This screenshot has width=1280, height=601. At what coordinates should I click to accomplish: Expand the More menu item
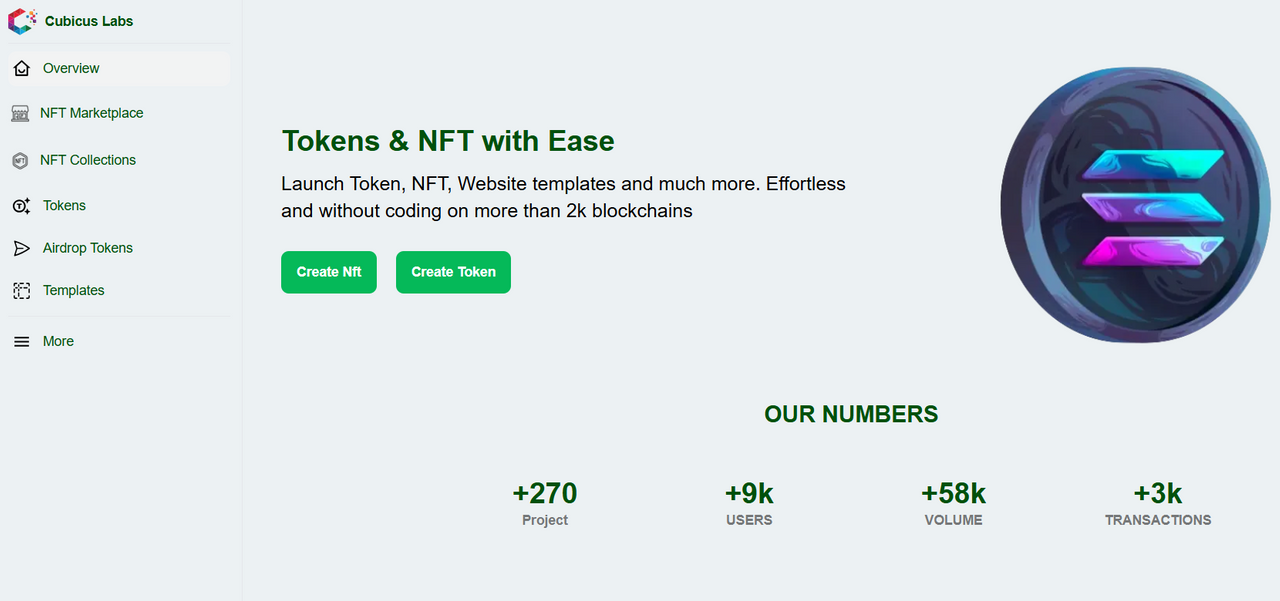(x=118, y=341)
